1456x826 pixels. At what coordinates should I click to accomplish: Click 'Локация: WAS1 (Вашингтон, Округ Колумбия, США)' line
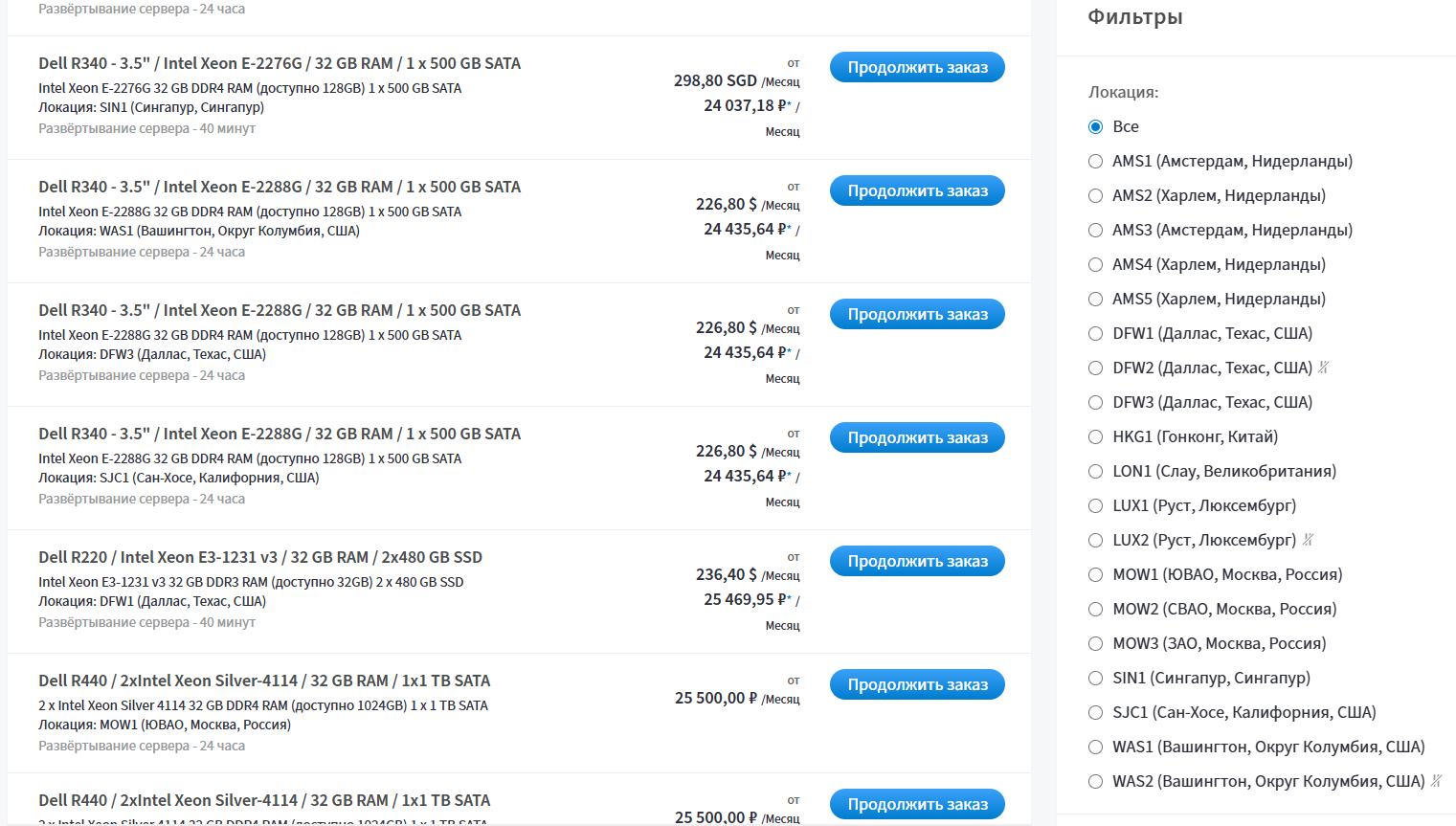(x=199, y=231)
